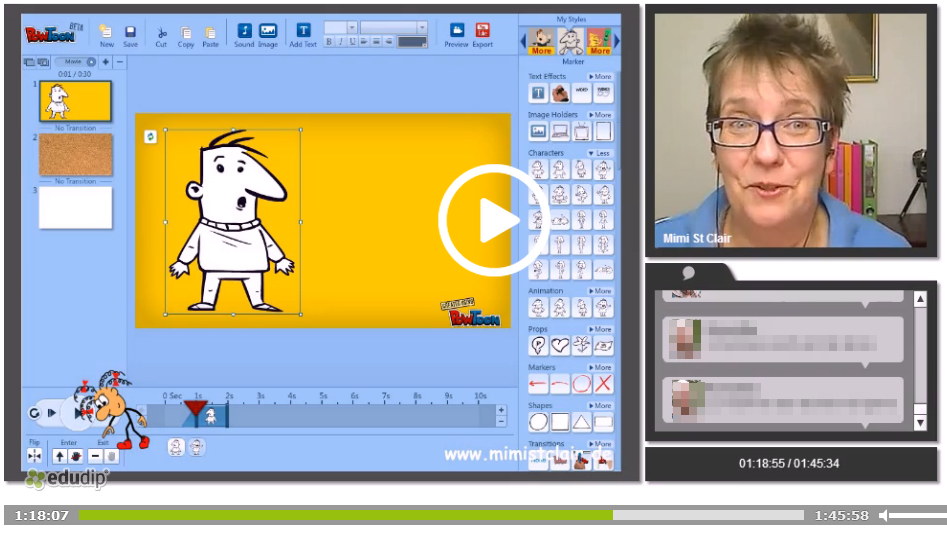Select slide 2 cork board thumbnail
The image size is (947, 549).
[x=75, y=155]
